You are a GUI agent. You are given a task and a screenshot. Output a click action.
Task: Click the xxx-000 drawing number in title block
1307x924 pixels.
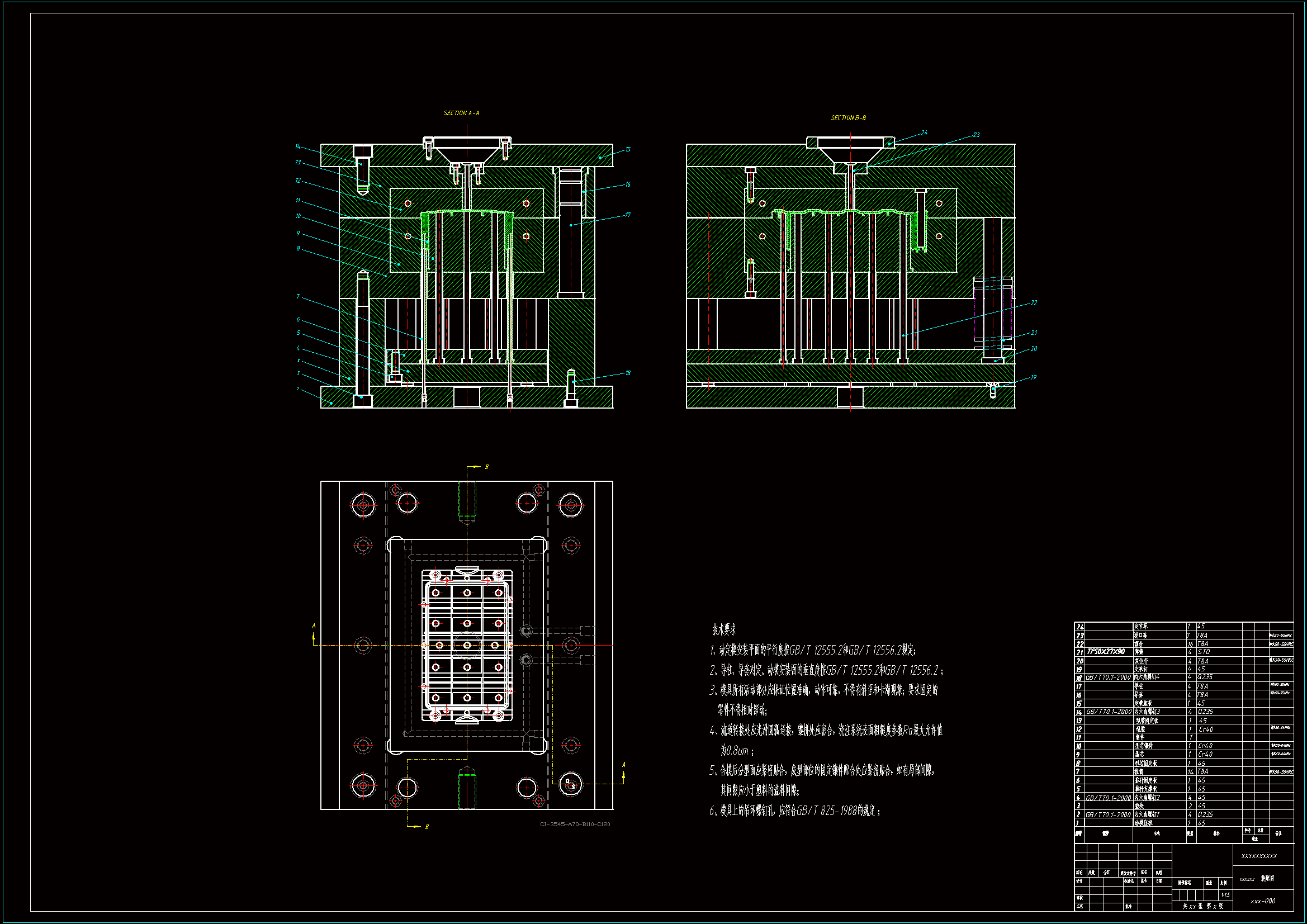pyautogui.click(x=1263, y=901)
